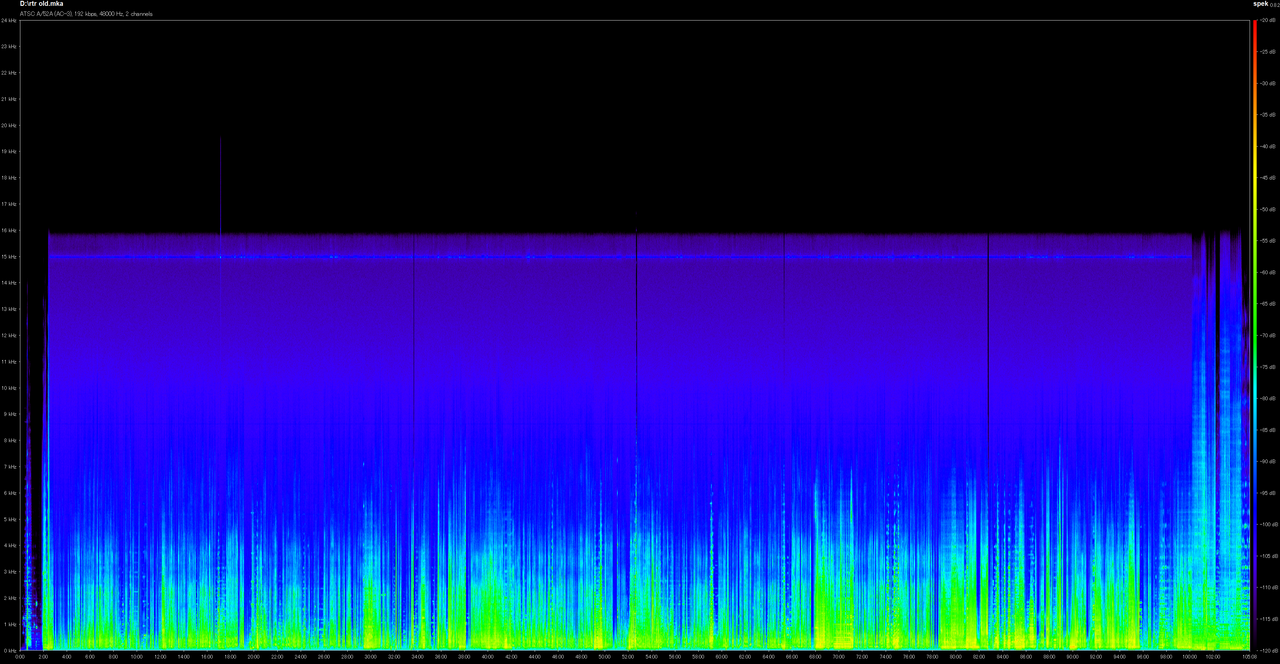The image size is (1280, 664).
Task: Click the 'spek' logo text
Action: point(1261,4)
